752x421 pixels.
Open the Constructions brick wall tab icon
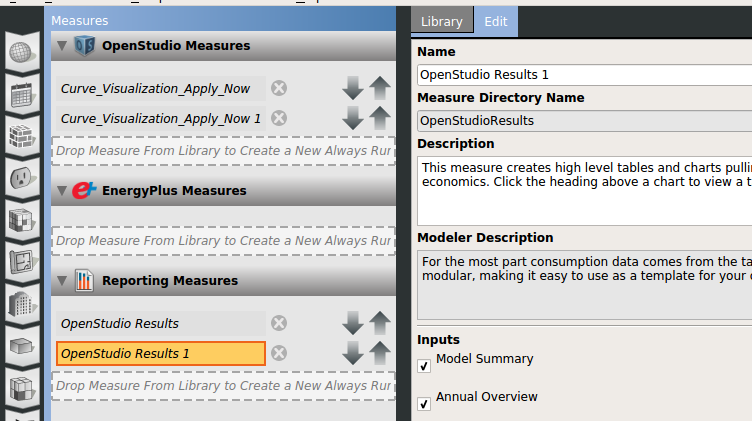point(21,136)
